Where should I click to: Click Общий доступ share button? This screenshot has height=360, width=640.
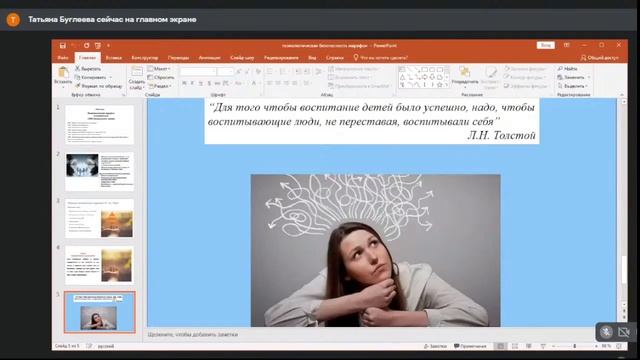[x=600, y=58]
